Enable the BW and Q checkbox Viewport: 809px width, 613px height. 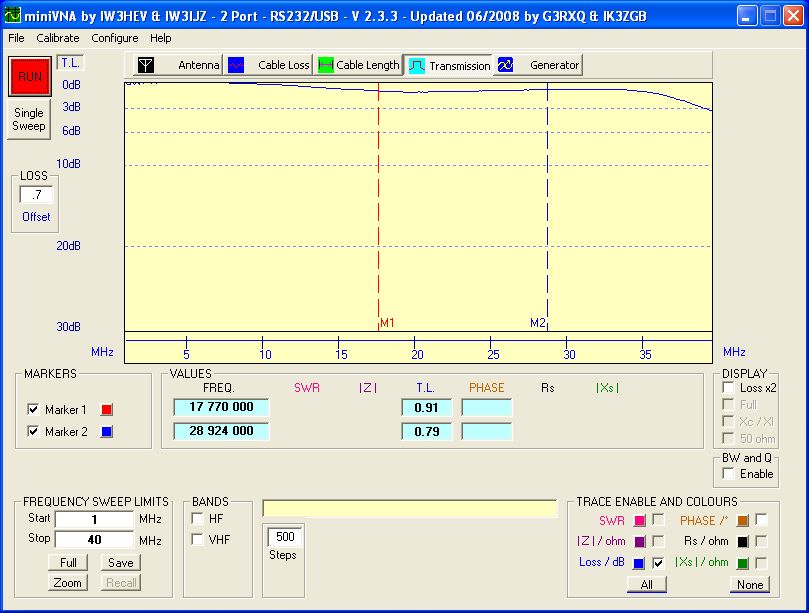pyautogui.click(x=728, y=474)
